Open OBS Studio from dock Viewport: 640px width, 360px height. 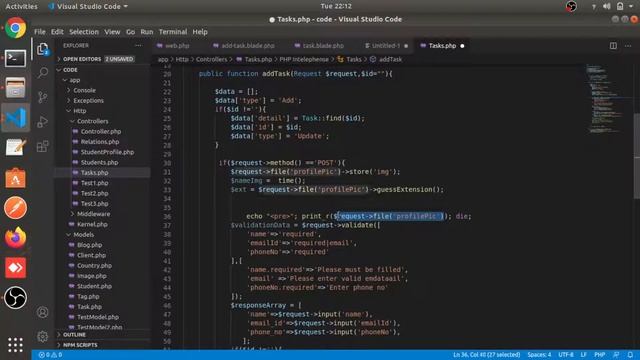[16, 298]
